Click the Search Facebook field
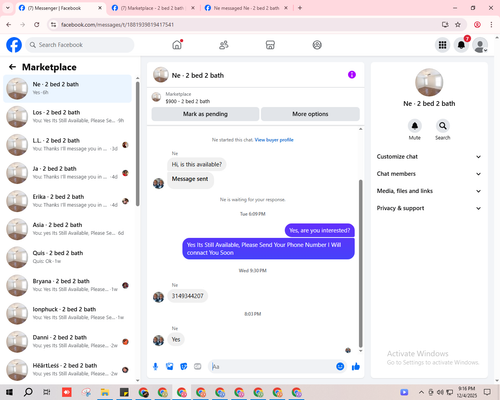Screen dimensions: 500x400 (80, 45)
